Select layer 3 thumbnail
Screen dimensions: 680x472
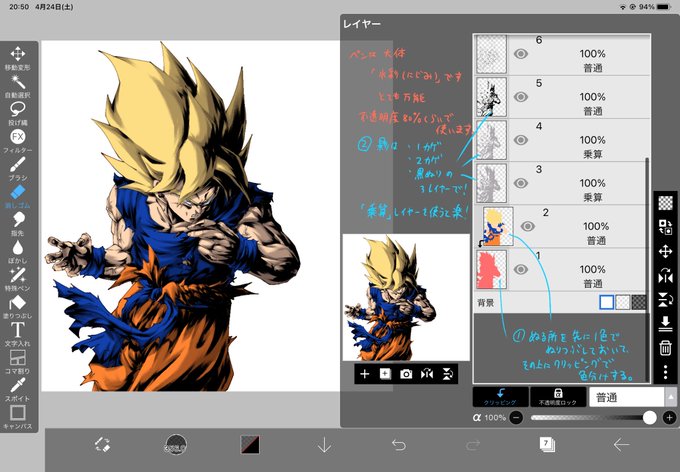491,183
